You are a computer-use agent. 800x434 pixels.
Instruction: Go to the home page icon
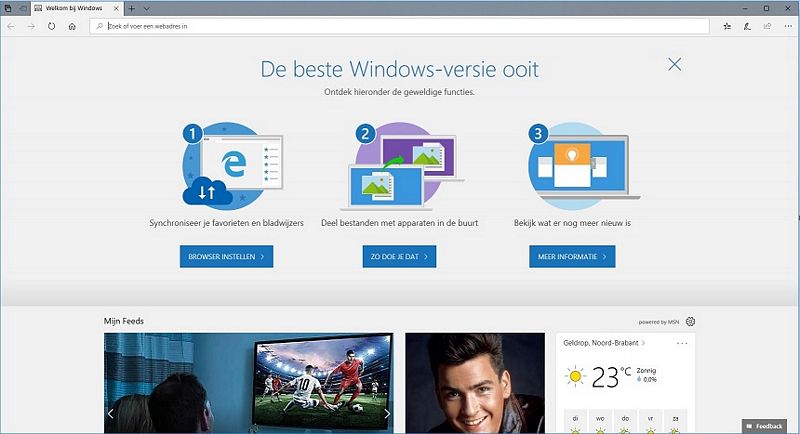click(72, 26)
